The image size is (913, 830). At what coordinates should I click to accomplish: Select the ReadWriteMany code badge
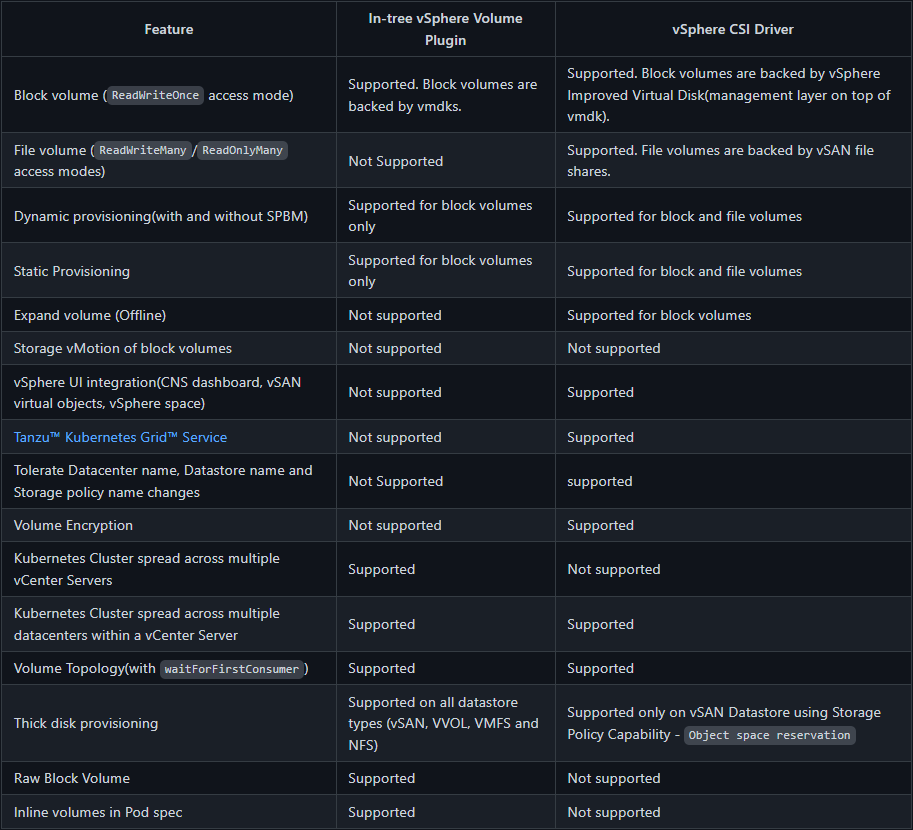pyautogui.click(x=143, y=150)
